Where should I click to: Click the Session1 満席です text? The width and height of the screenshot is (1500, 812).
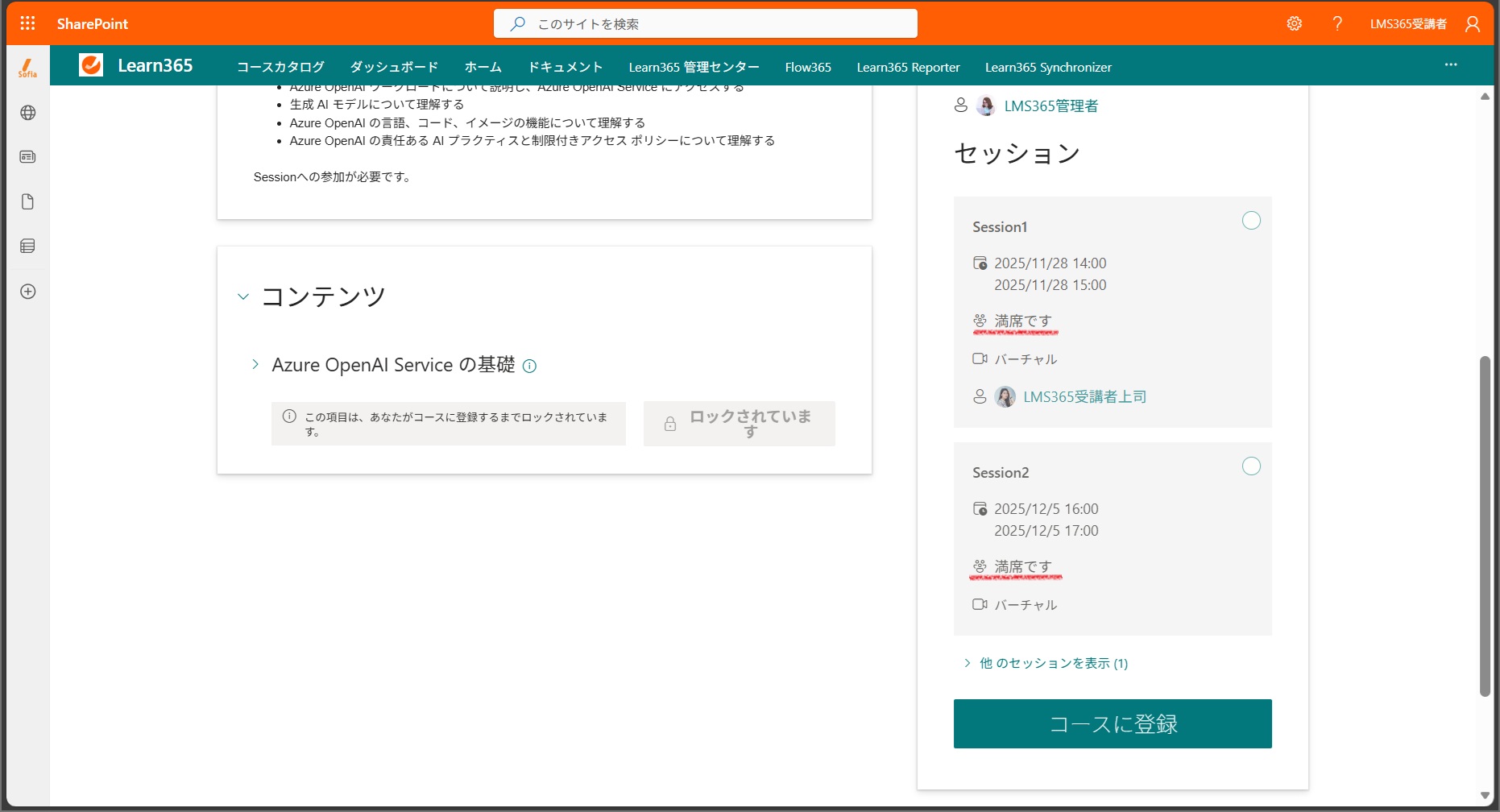point(1023,321)
